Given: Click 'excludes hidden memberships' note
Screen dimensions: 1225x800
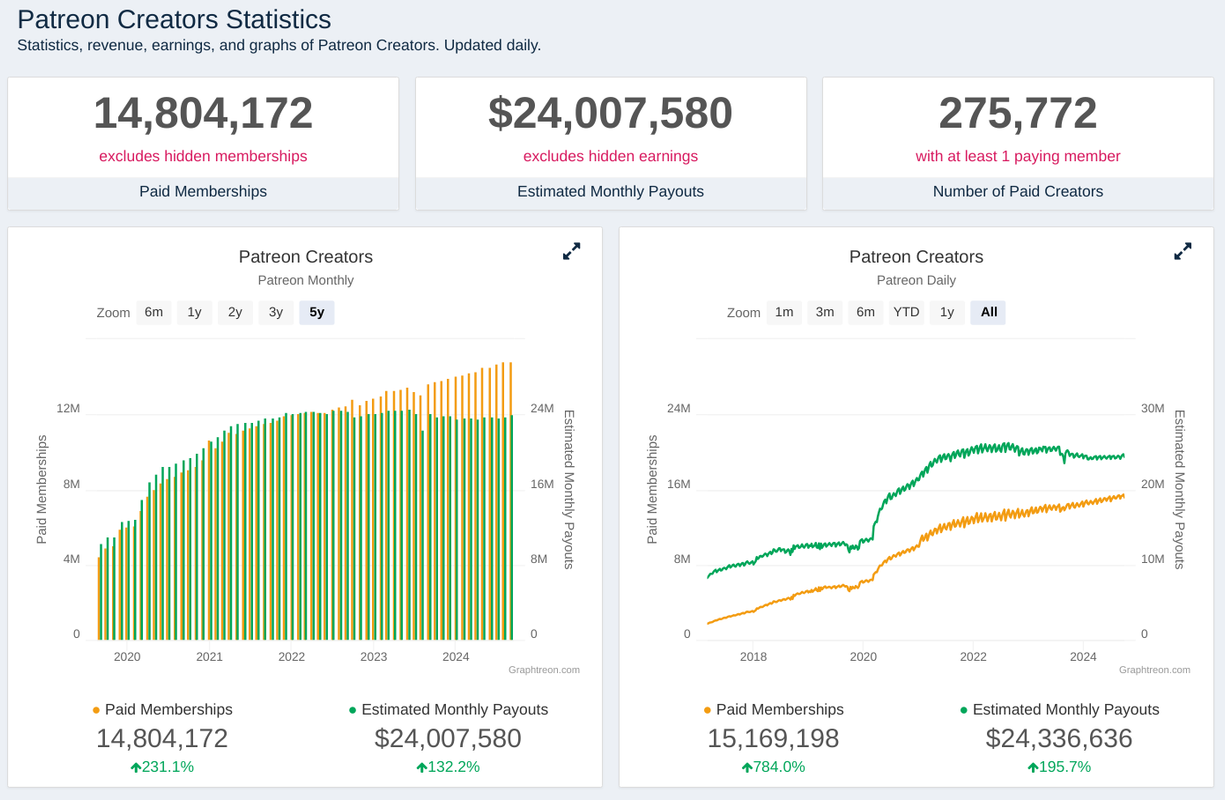Looking at the screenshot, I should (x=203, y=156).
